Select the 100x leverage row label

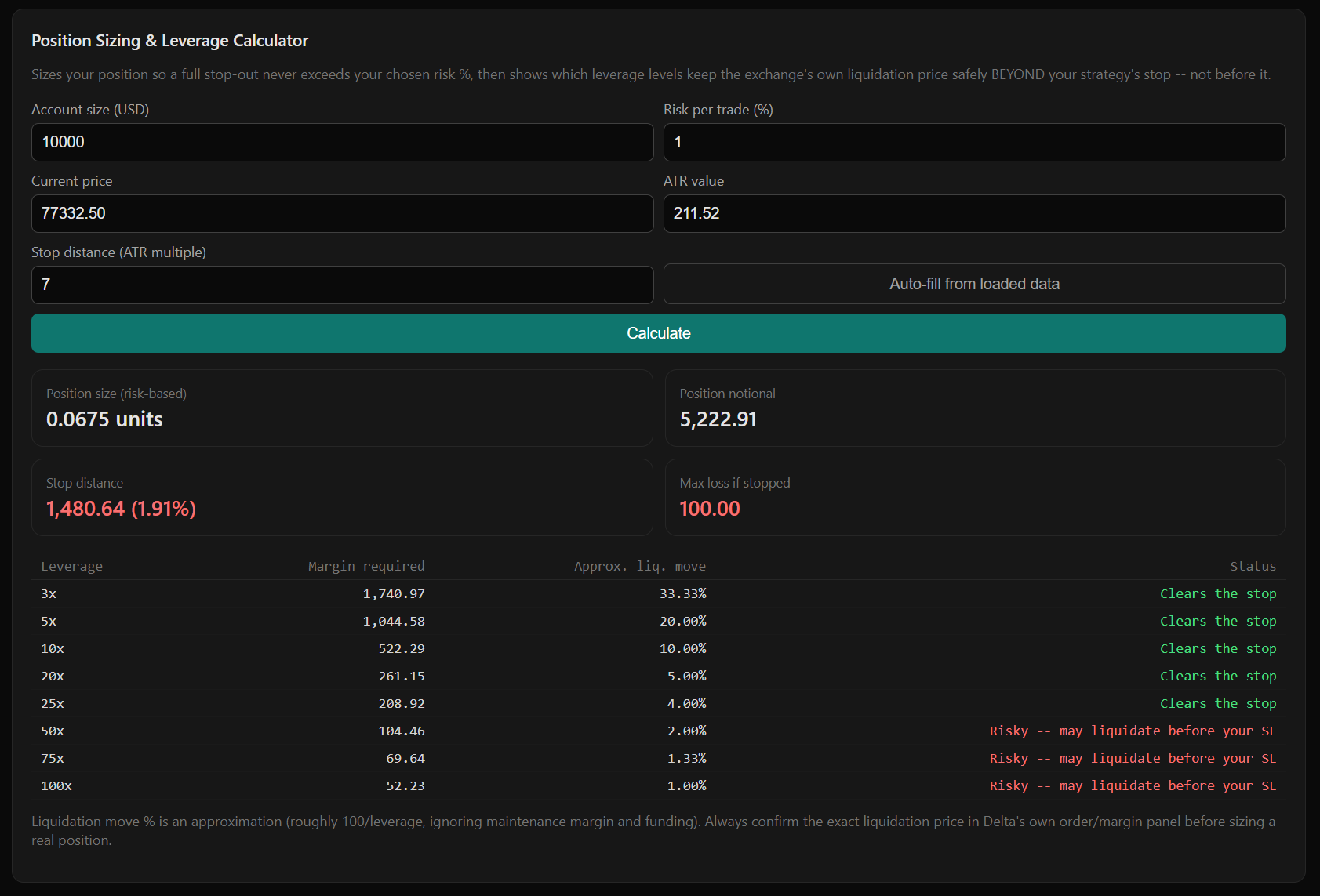click(56, 785)
